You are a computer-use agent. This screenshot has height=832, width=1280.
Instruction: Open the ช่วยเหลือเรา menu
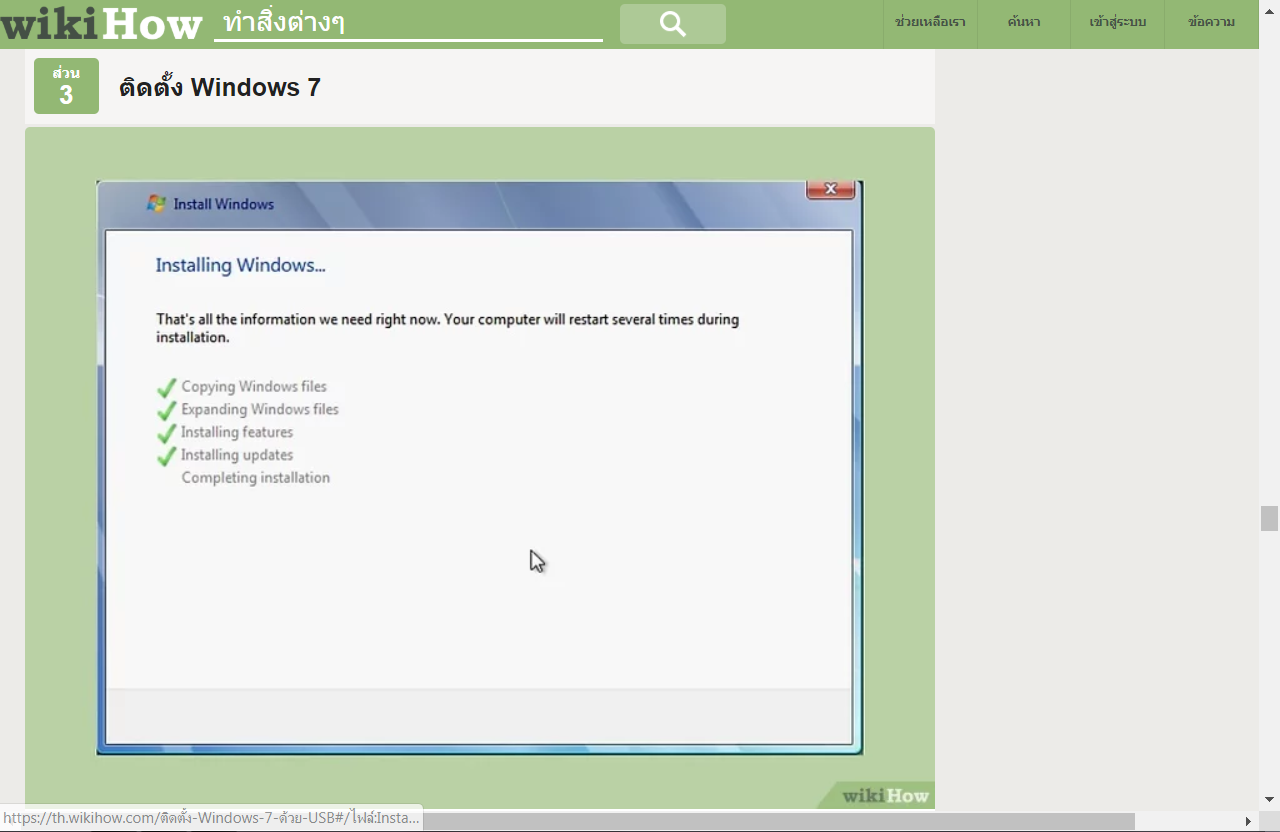(930, 22)
